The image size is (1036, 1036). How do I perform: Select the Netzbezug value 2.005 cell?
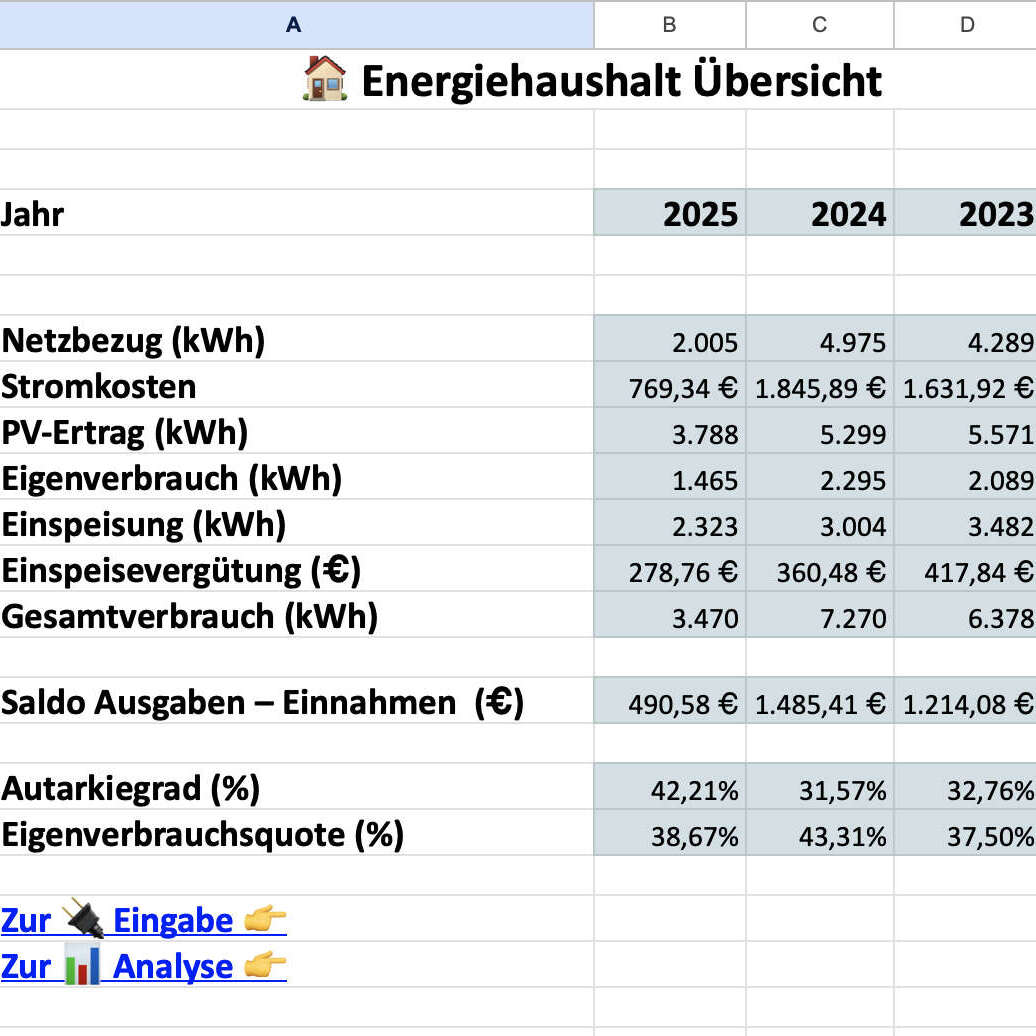coord(669,339)
